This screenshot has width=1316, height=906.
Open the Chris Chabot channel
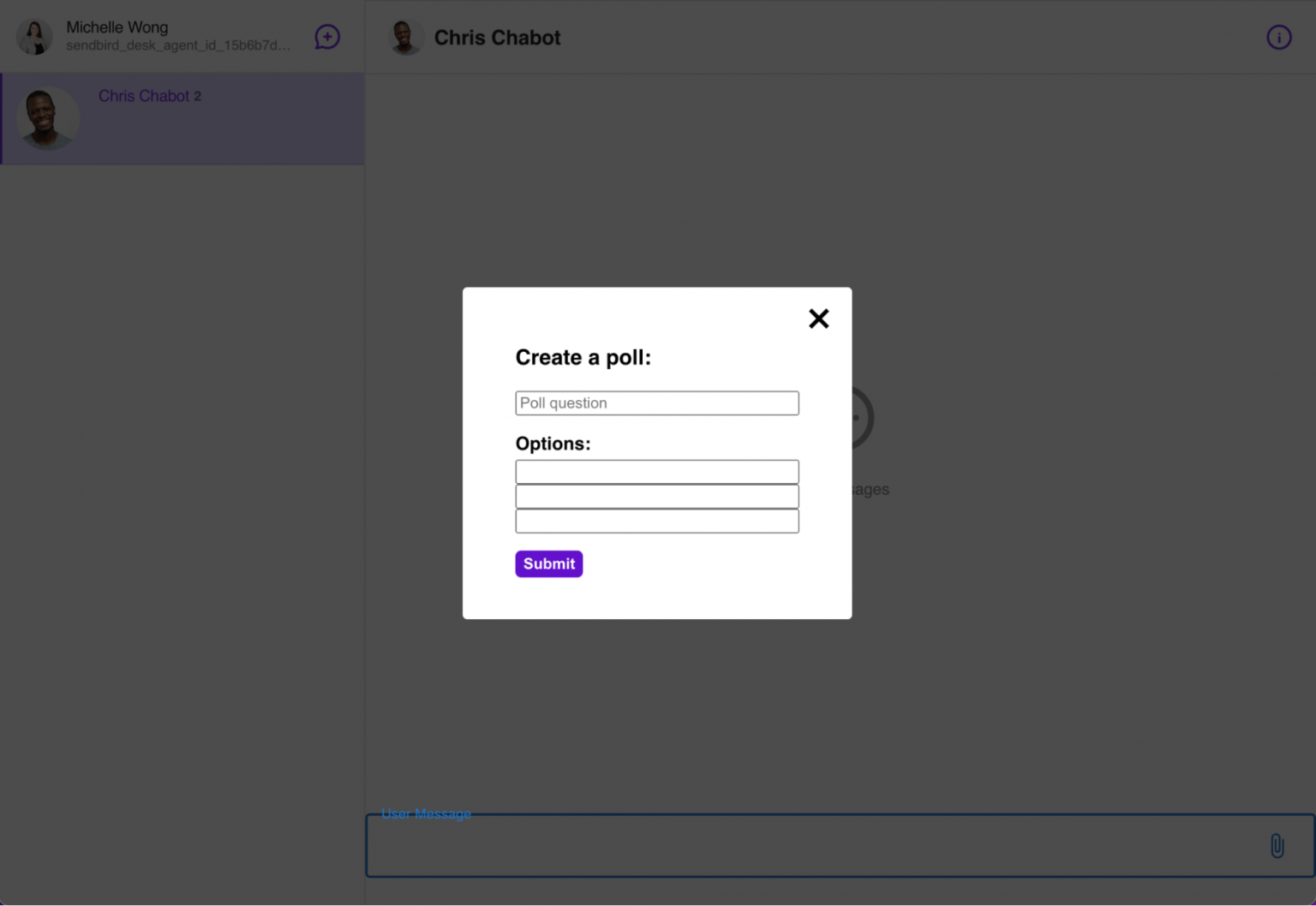182,118
